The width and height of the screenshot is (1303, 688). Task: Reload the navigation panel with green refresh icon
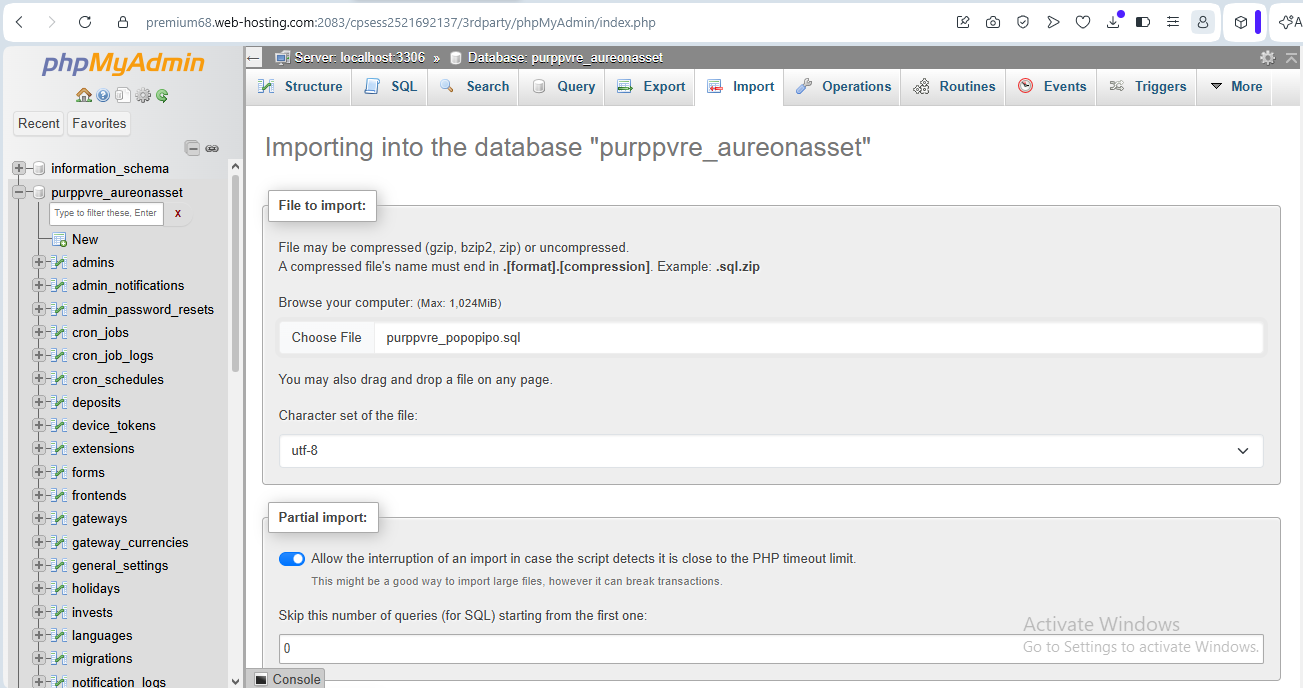pyautogui.click(x=162, y=96)
